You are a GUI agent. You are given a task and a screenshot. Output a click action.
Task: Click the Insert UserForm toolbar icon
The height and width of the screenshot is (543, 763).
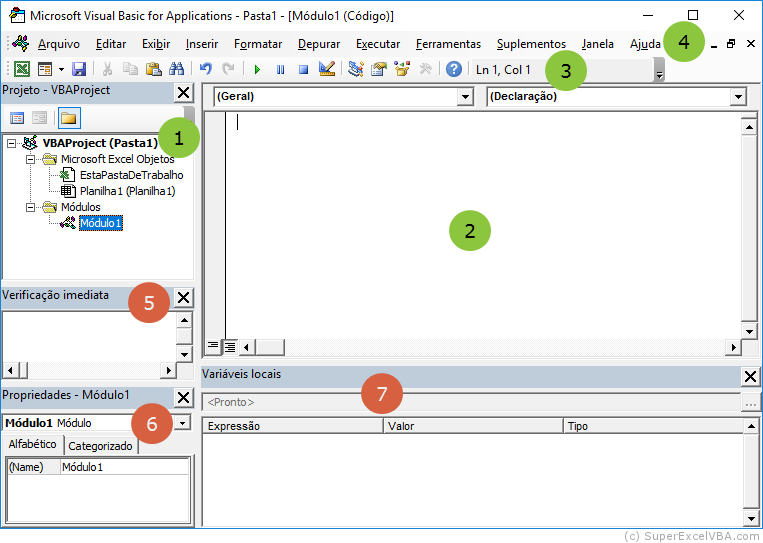pyautogui.click(x=45, y=69)
